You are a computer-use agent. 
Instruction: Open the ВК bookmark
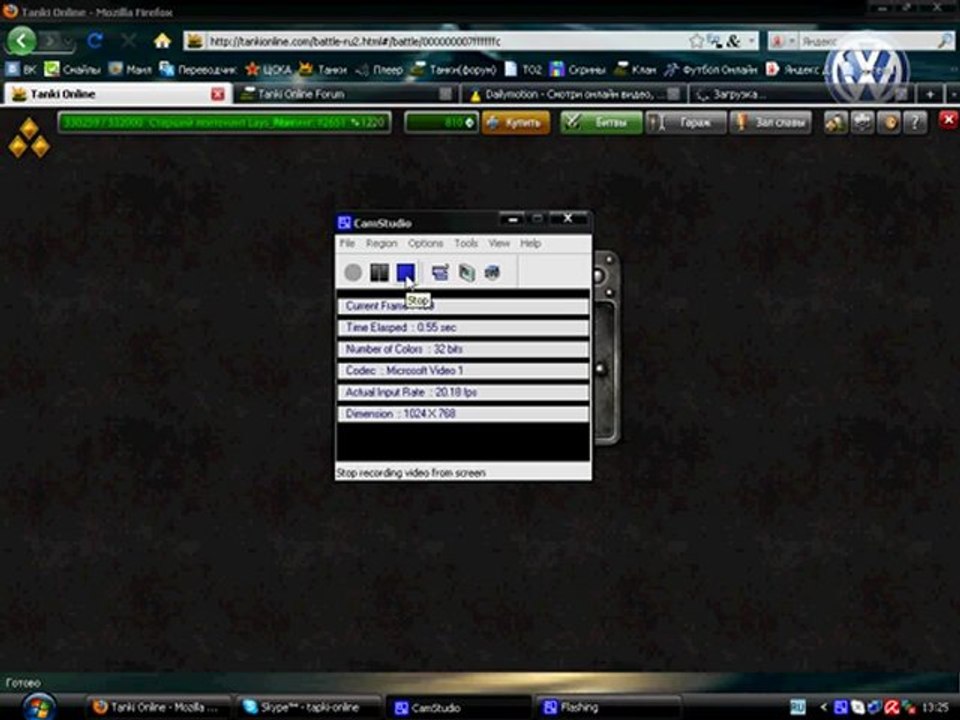21,69
